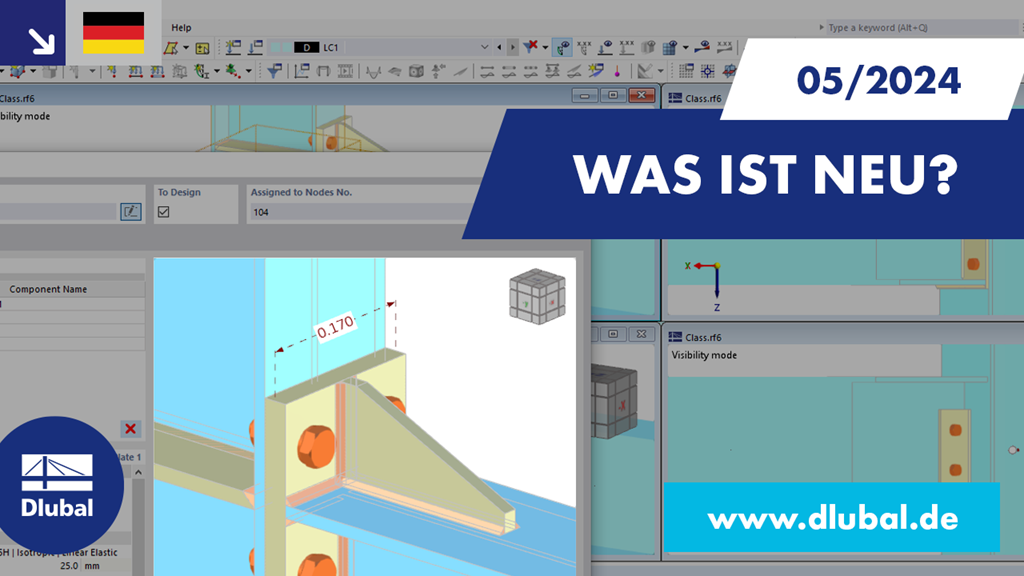Click the grey diagonal work plane icon

645,71
